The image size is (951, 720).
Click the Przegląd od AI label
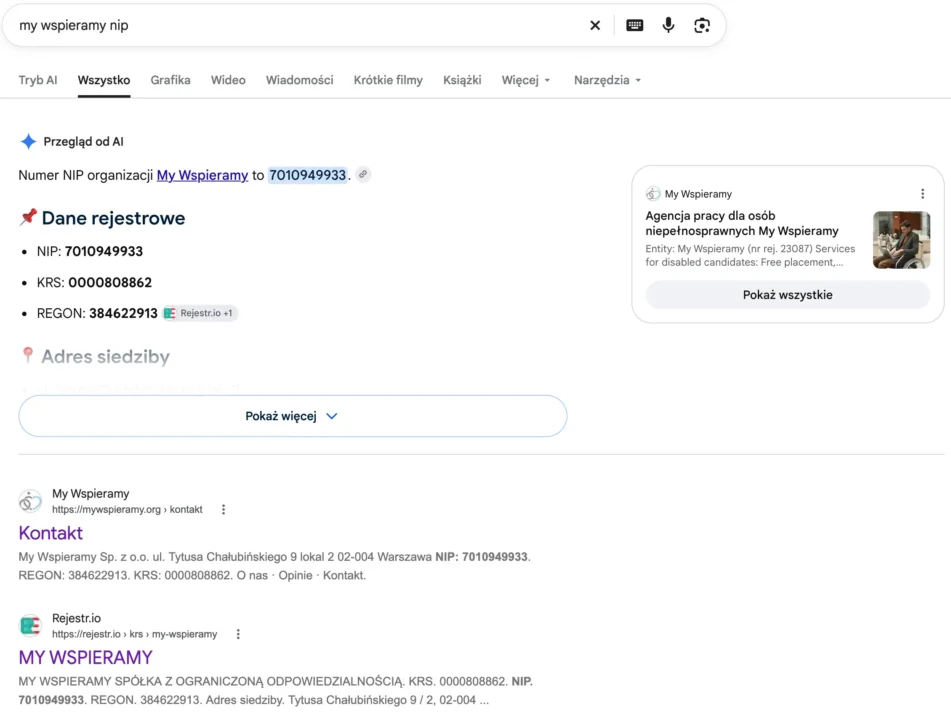click(83, 141)
